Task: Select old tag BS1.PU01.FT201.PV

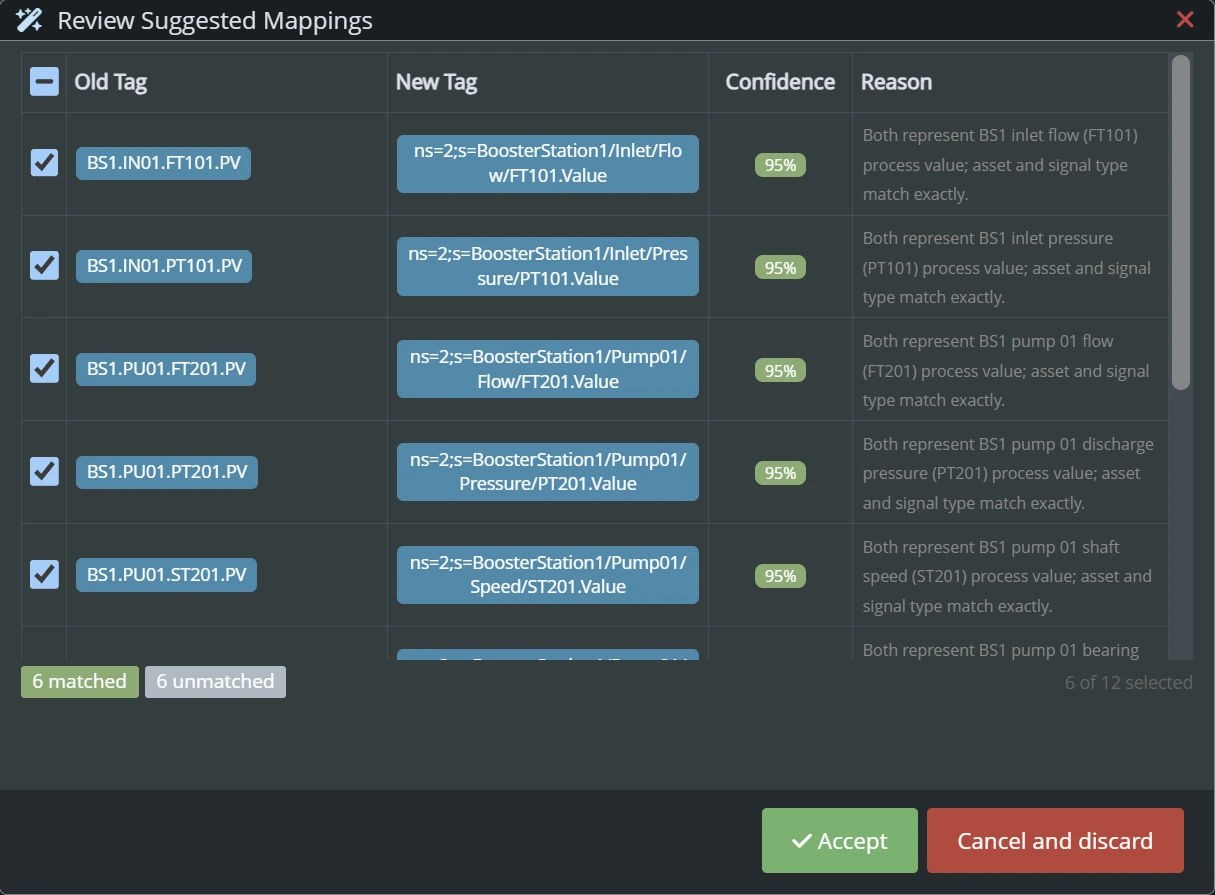Action: 166,369
